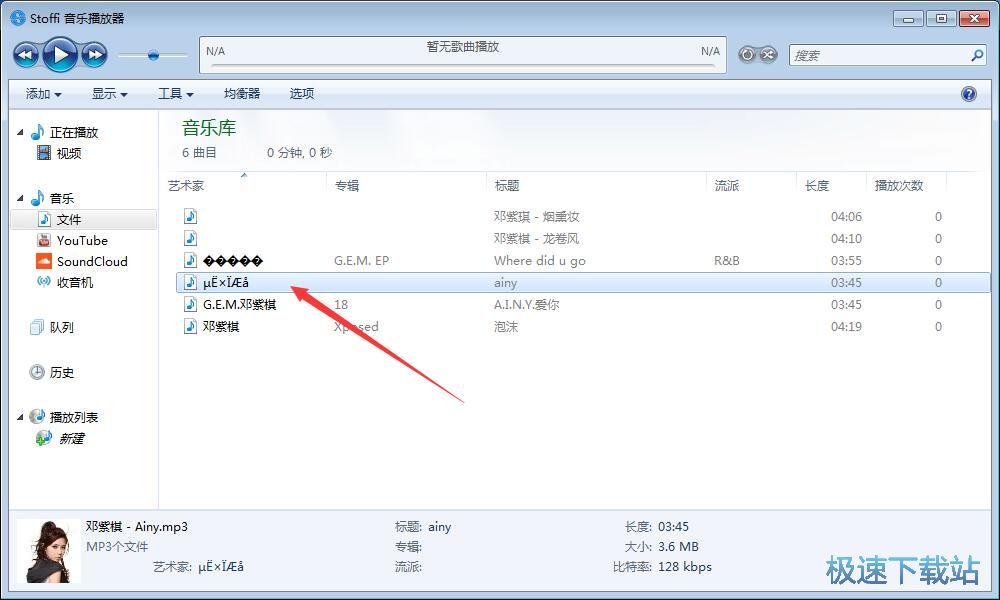Collapse the 播放列表 tree node
This screenshot has height=600, width=1000.
(x=21, y=417)
